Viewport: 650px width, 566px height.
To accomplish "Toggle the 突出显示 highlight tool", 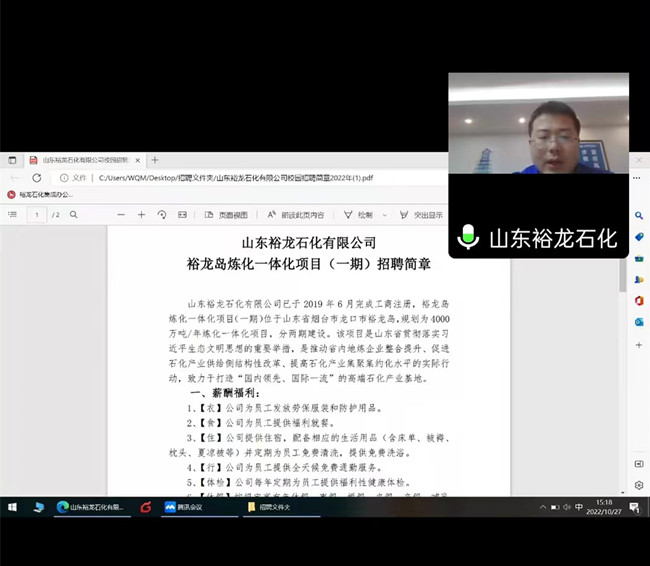I will 422,215.
